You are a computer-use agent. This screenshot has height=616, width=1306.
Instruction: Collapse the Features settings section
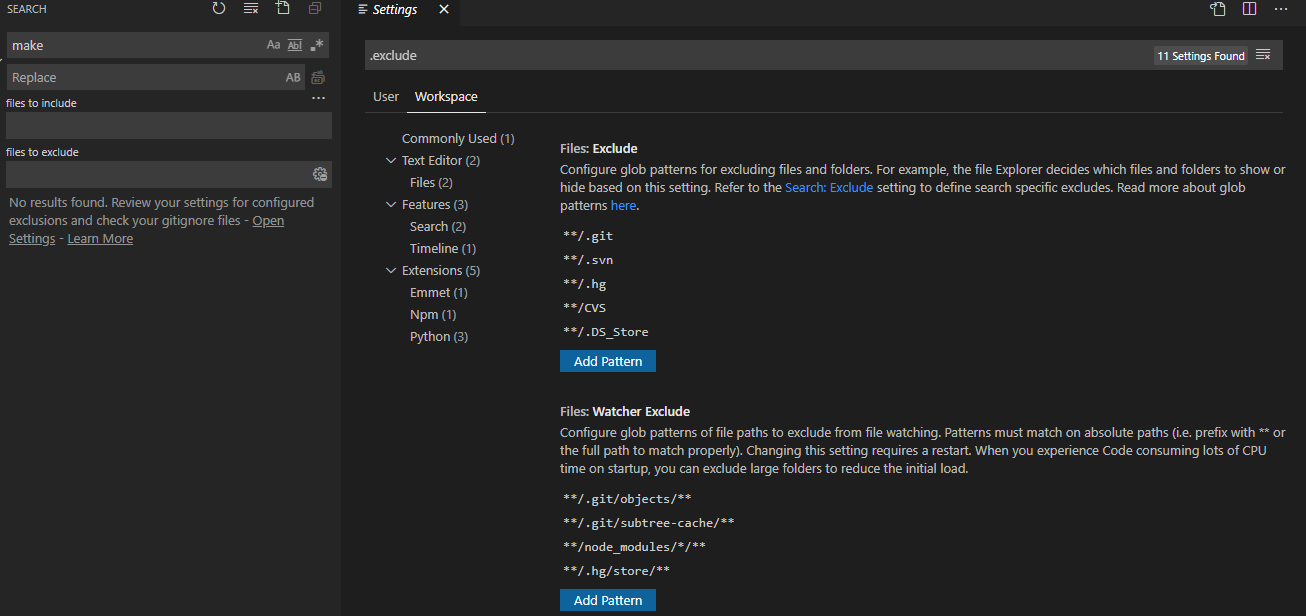pos(391,204)
